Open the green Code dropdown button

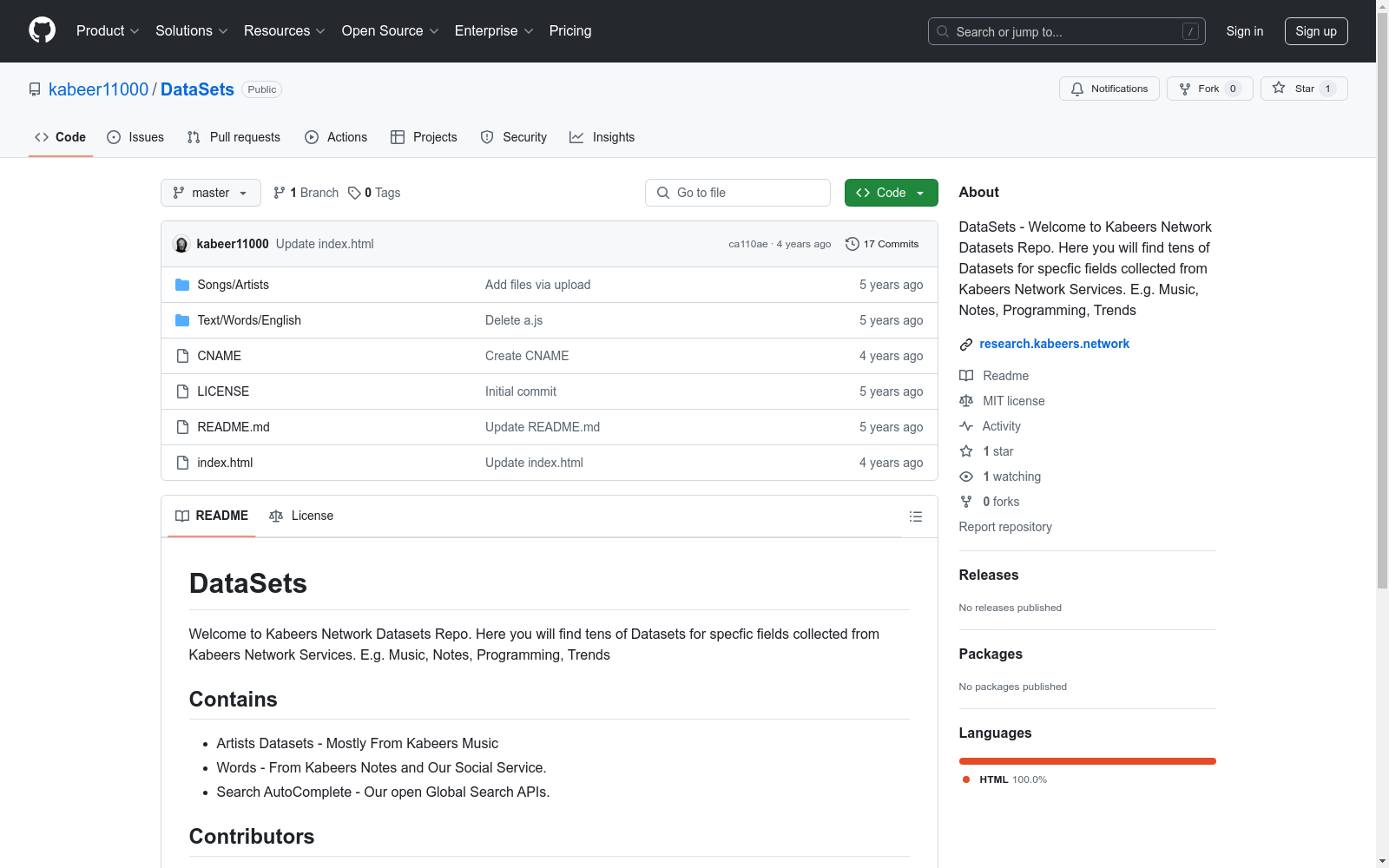click(x=891, y=193)
